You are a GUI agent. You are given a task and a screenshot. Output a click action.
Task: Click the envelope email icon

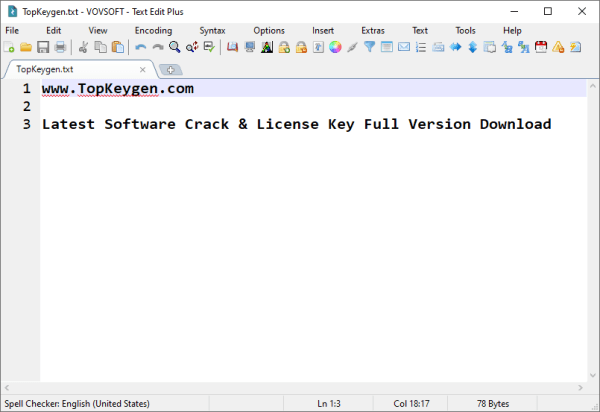click(404, 47)
